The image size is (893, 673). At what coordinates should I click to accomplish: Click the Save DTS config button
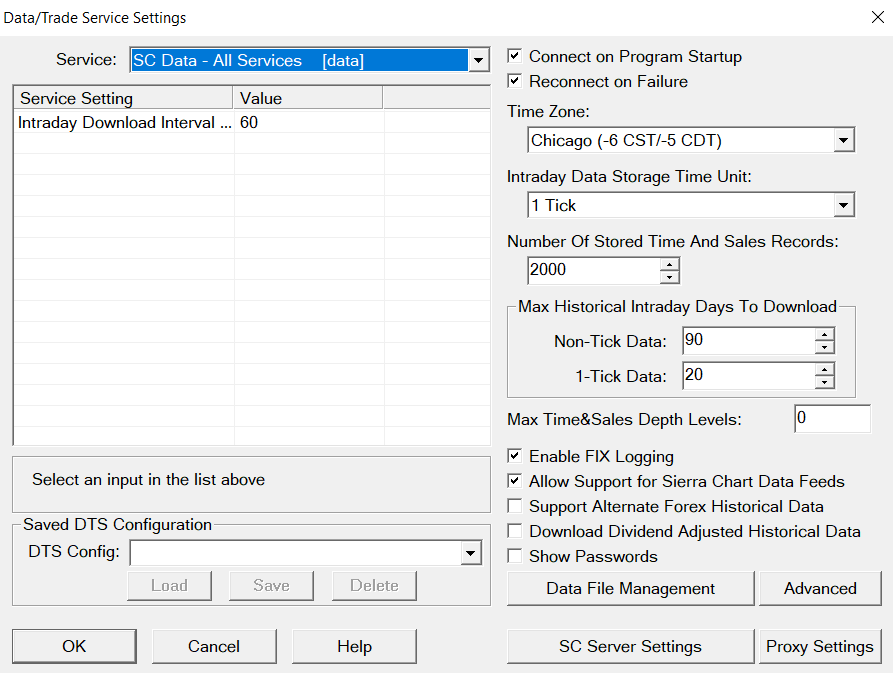271,585
